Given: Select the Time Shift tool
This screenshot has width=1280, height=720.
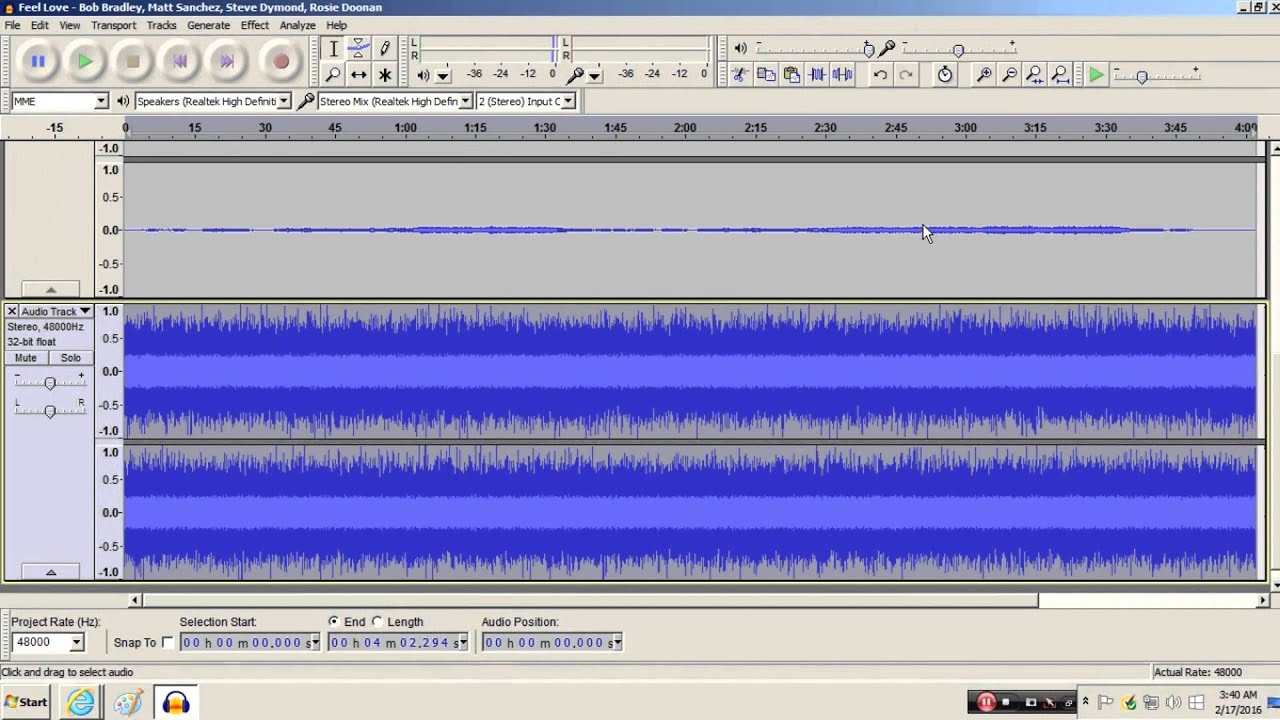Looking at the screenshot, I should [358, 74].
